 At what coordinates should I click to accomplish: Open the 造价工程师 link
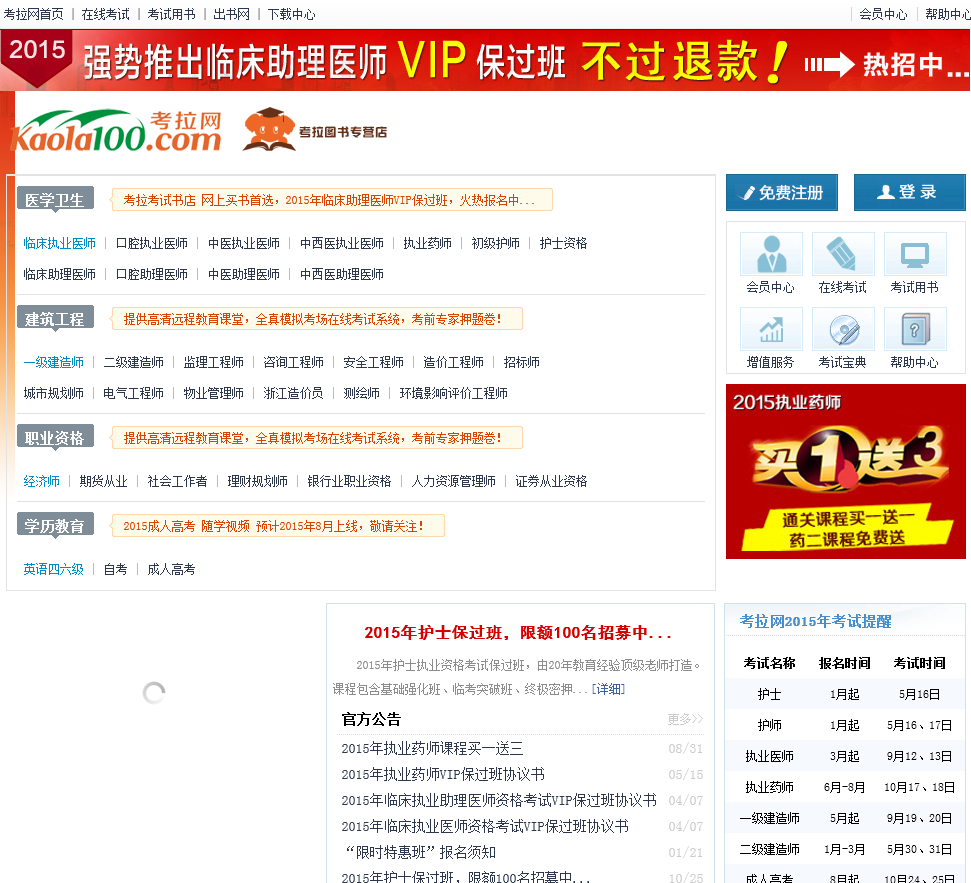(453, 362)
